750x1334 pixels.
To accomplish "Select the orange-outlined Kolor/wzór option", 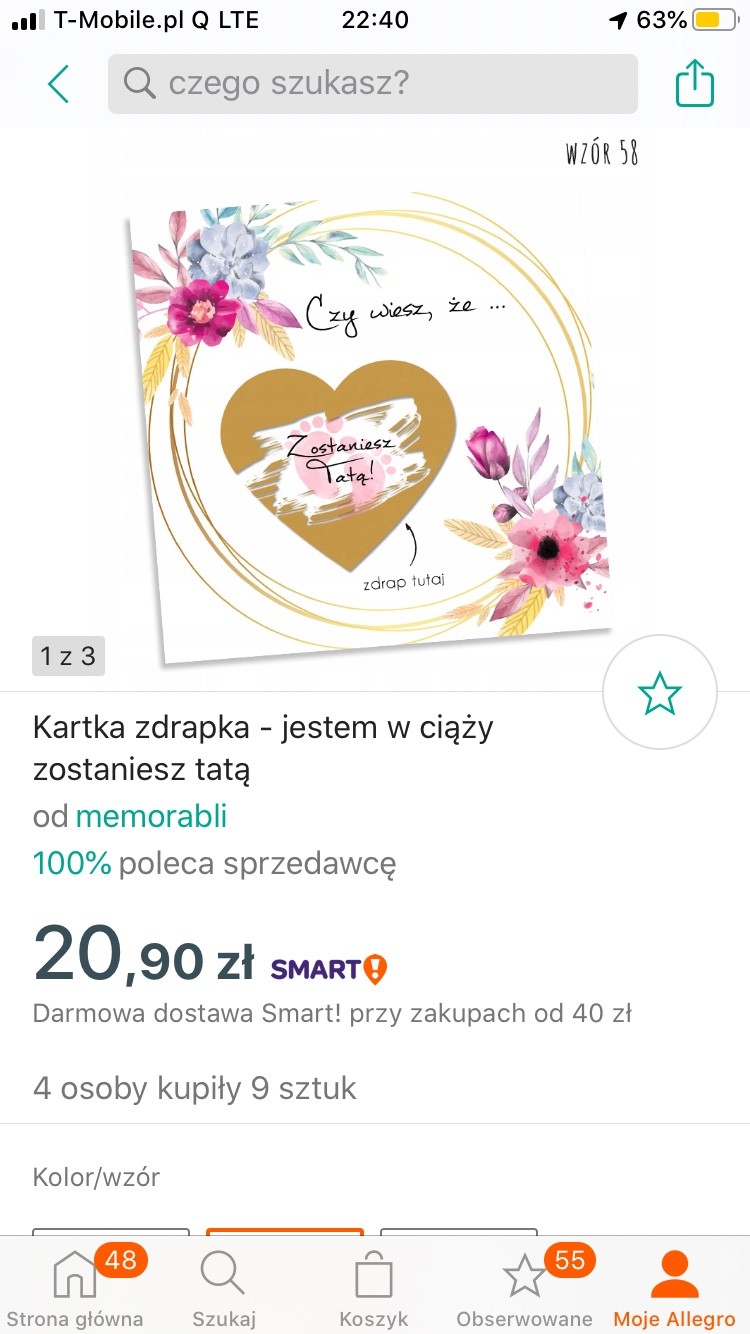I will (x=285, y=1232).
